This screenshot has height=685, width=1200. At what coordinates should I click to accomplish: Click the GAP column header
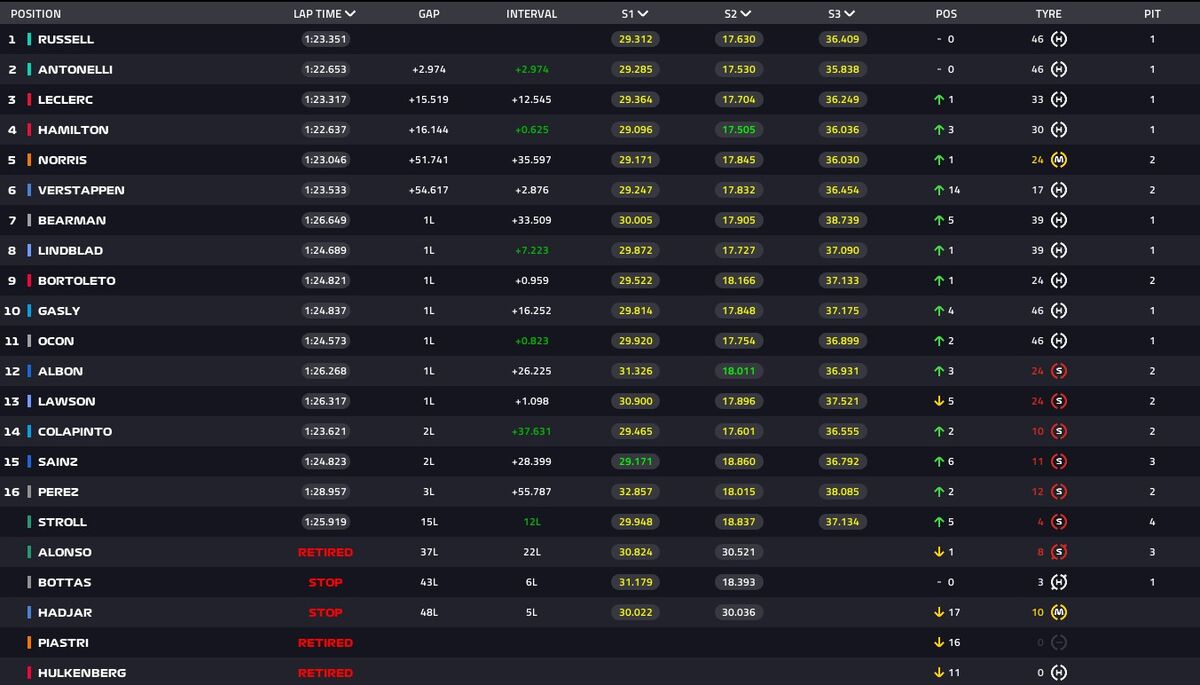coord(429,14)
